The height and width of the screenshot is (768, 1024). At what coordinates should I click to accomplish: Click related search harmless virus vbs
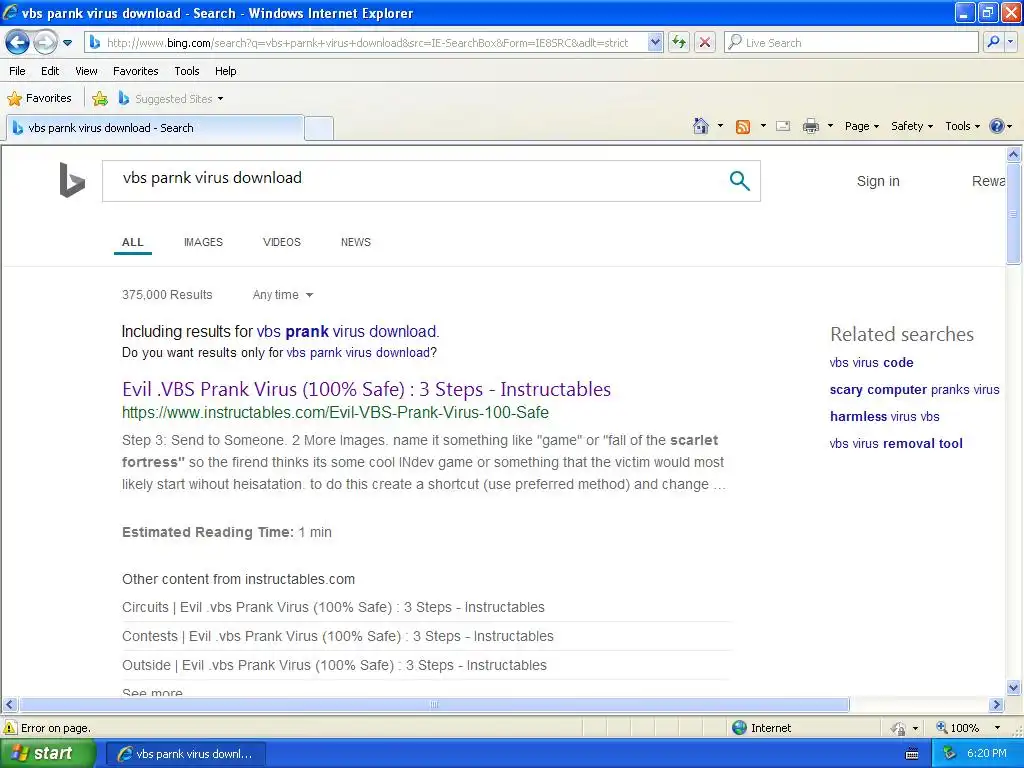[884, 416]
